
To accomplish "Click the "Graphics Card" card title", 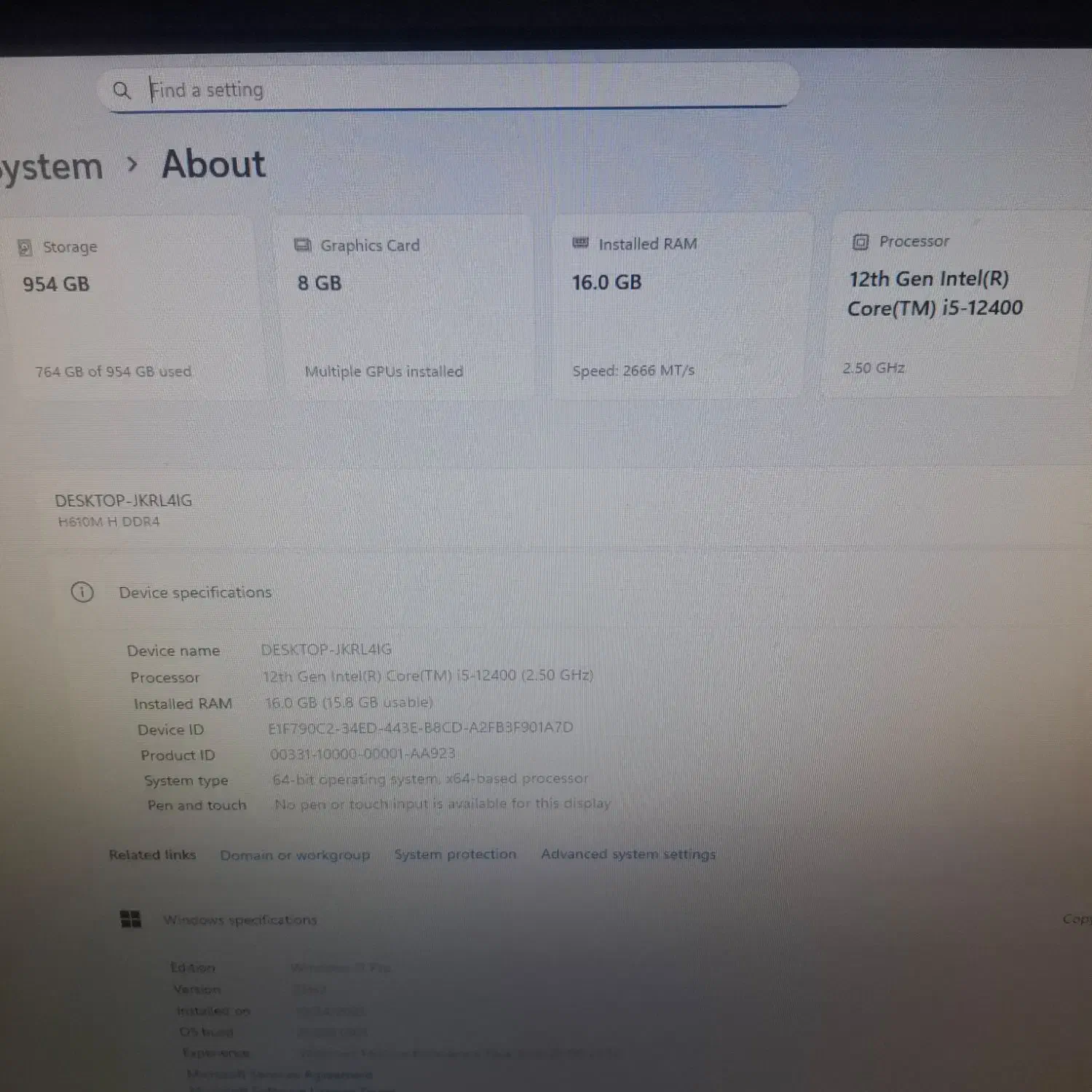I will pos(370,245).
